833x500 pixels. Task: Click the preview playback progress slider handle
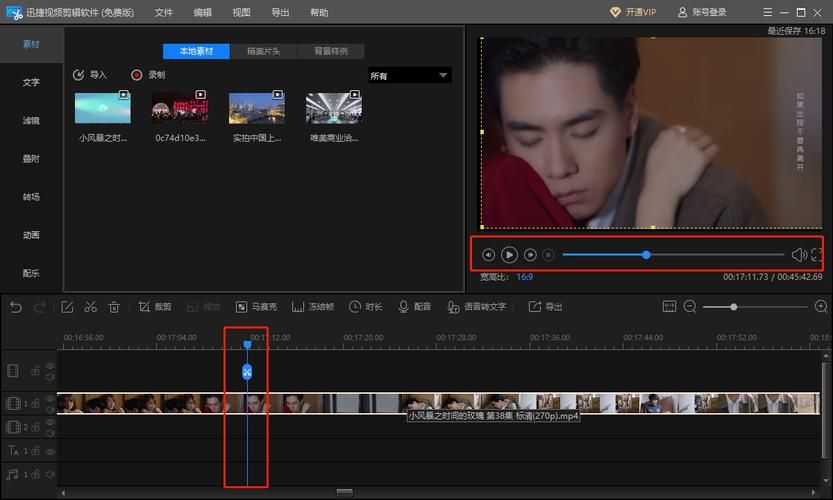tap(646, 255)
